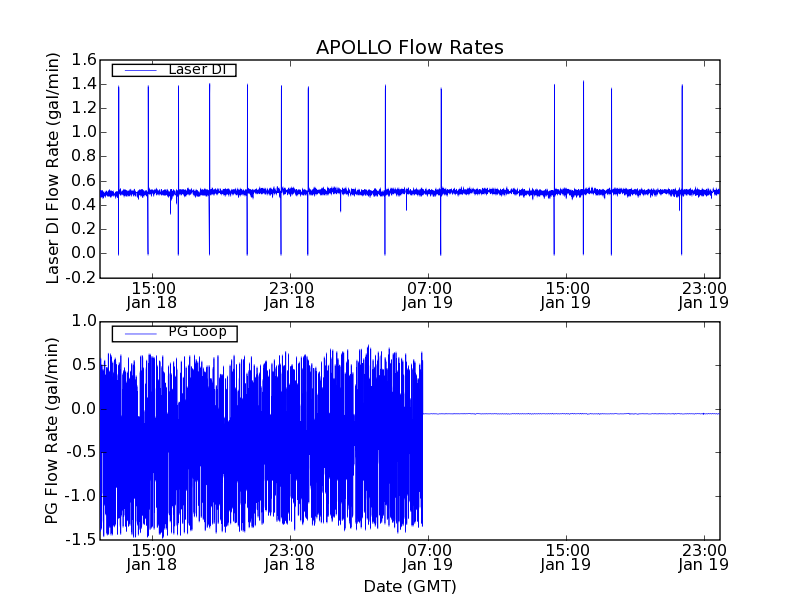Viewport: 800px width, 600px height.
Task: Click the 1.6 tick on the Laser DI axis
Action: [84, 60]
